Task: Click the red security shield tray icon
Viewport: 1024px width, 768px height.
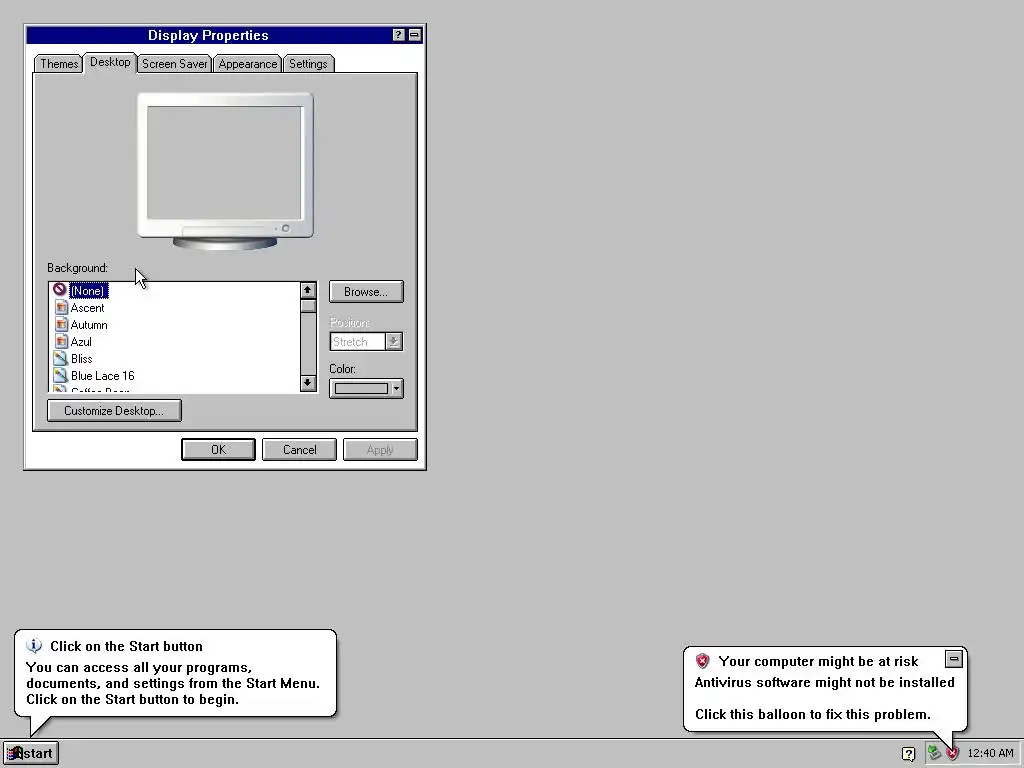Action: [x=953, y=754]
